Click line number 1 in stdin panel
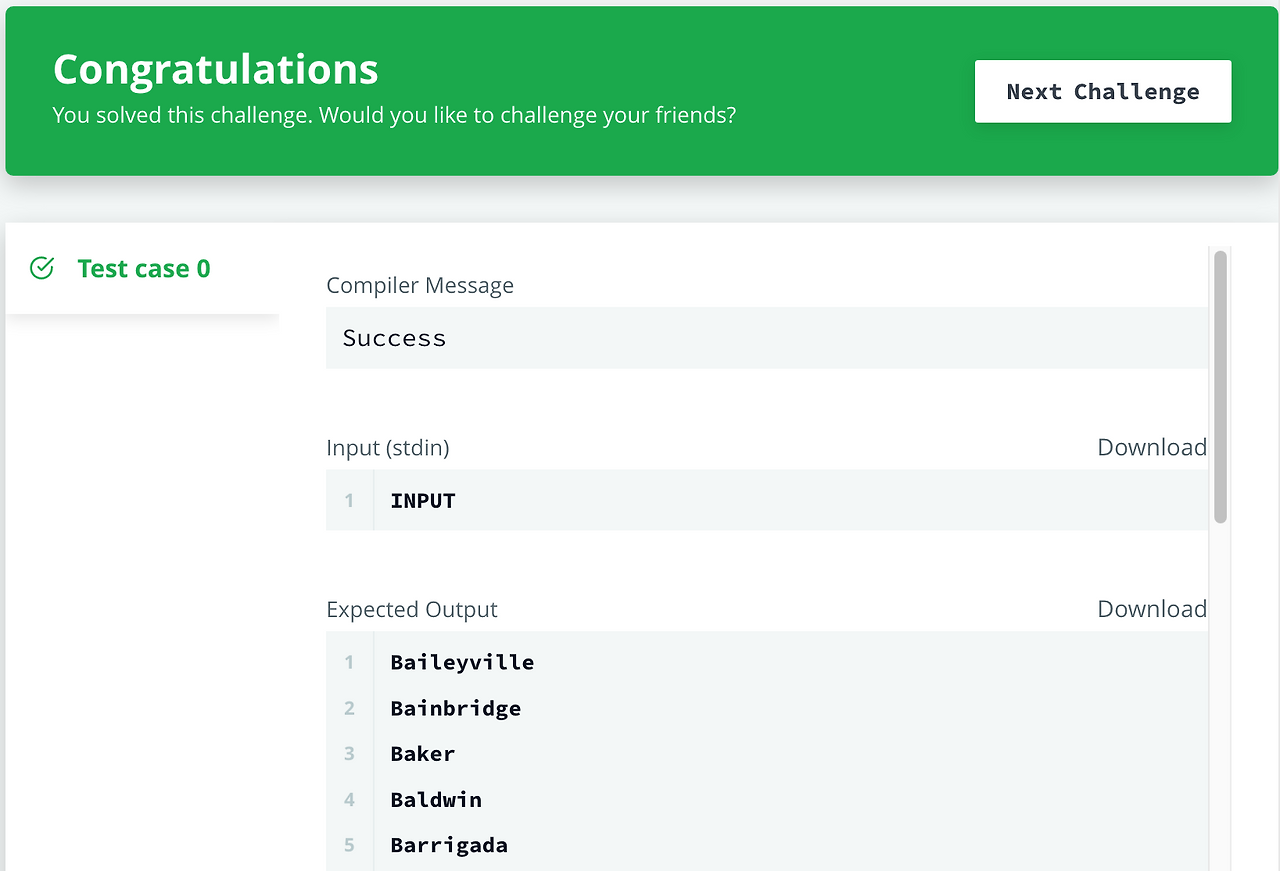 tap(349, 500)
